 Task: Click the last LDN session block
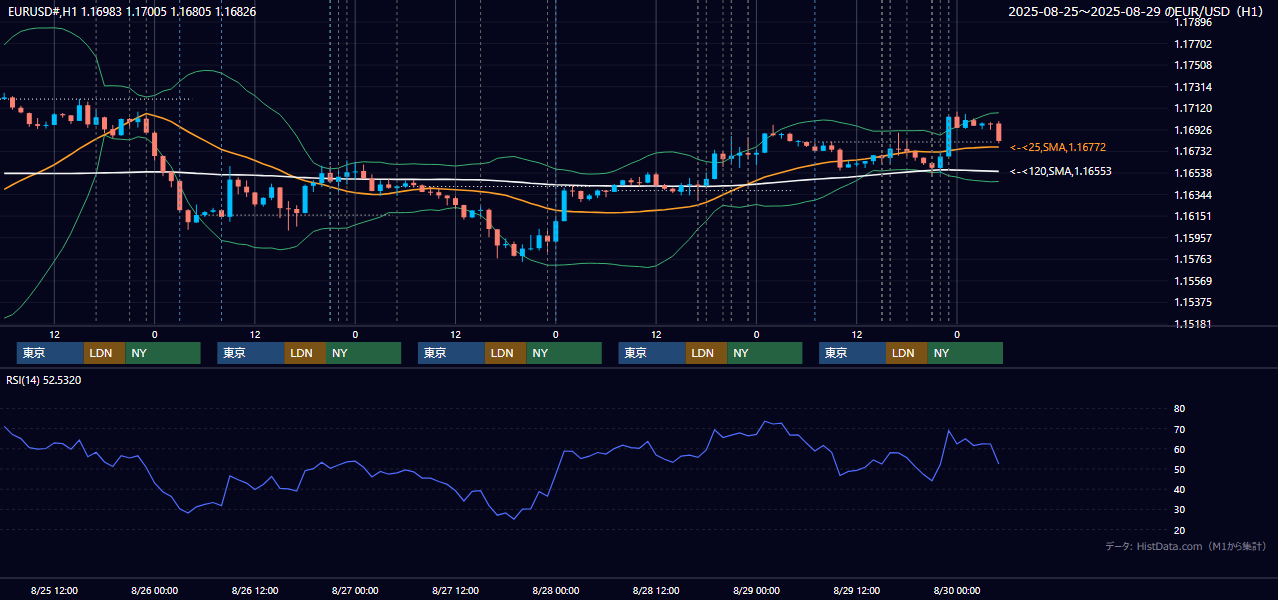(x=906, y=353)
